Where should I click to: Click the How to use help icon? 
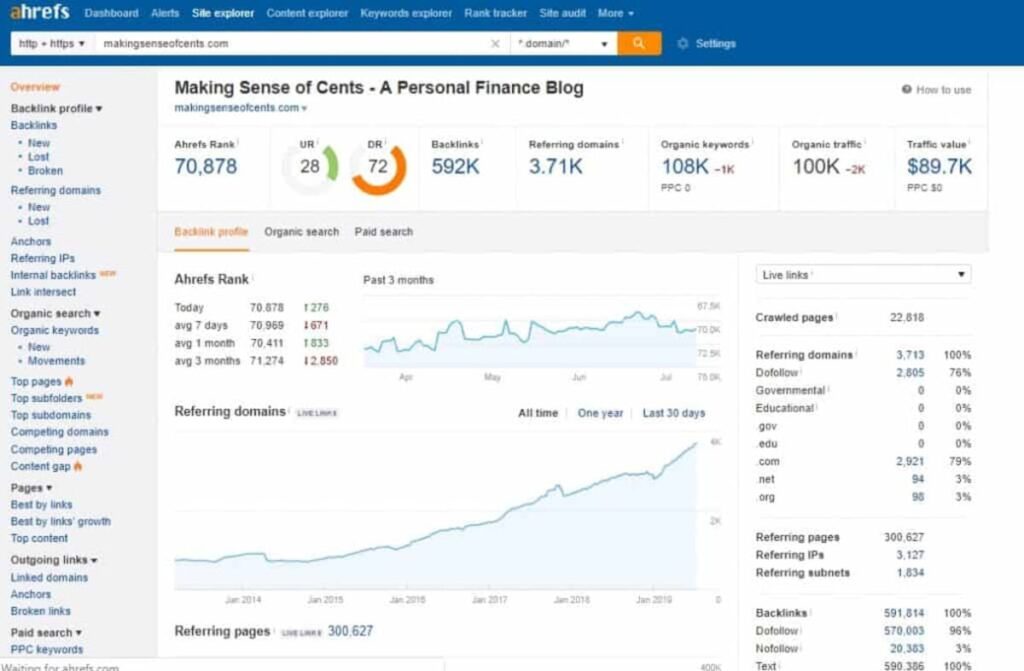906,90
